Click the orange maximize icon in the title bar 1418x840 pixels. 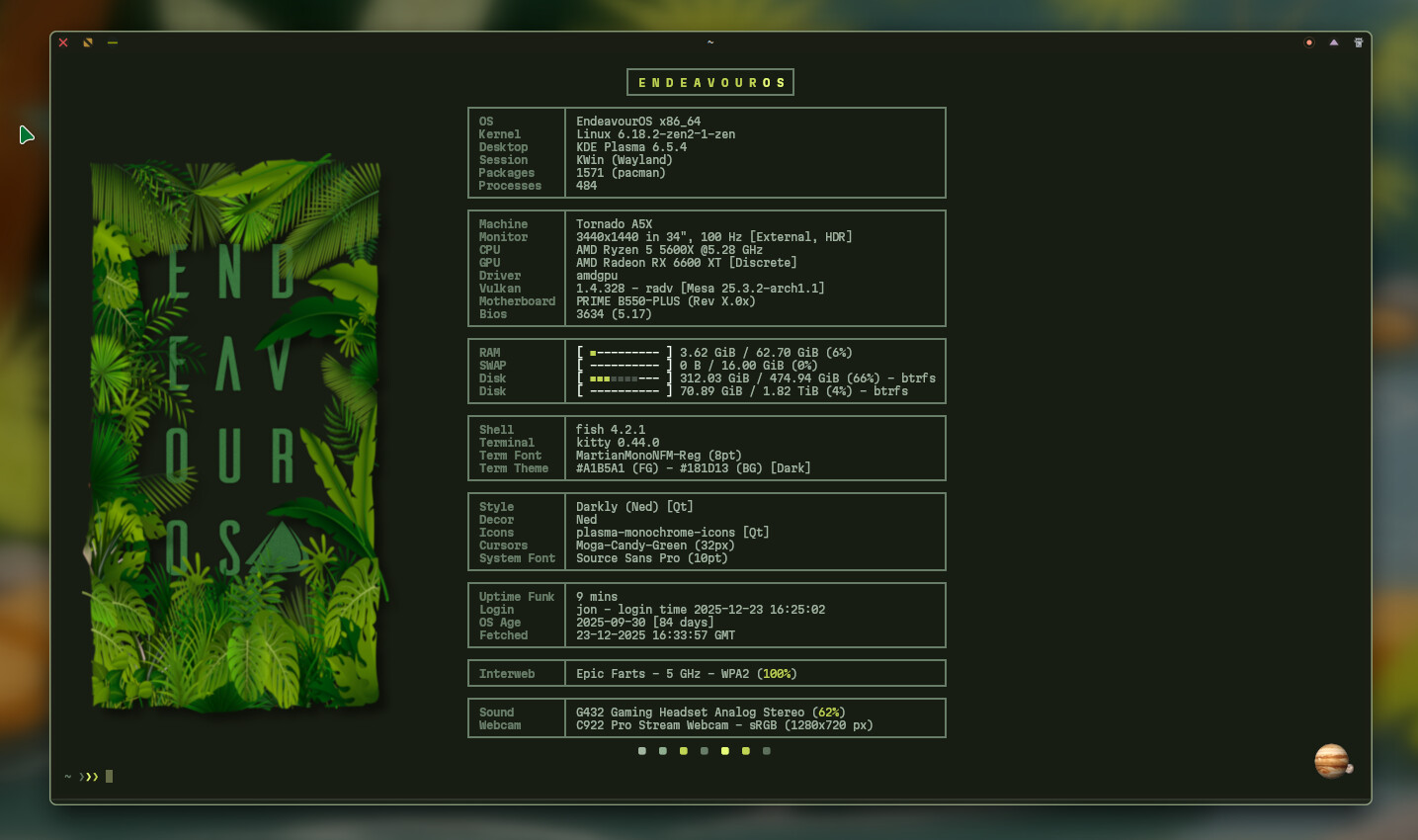point(88,42)
